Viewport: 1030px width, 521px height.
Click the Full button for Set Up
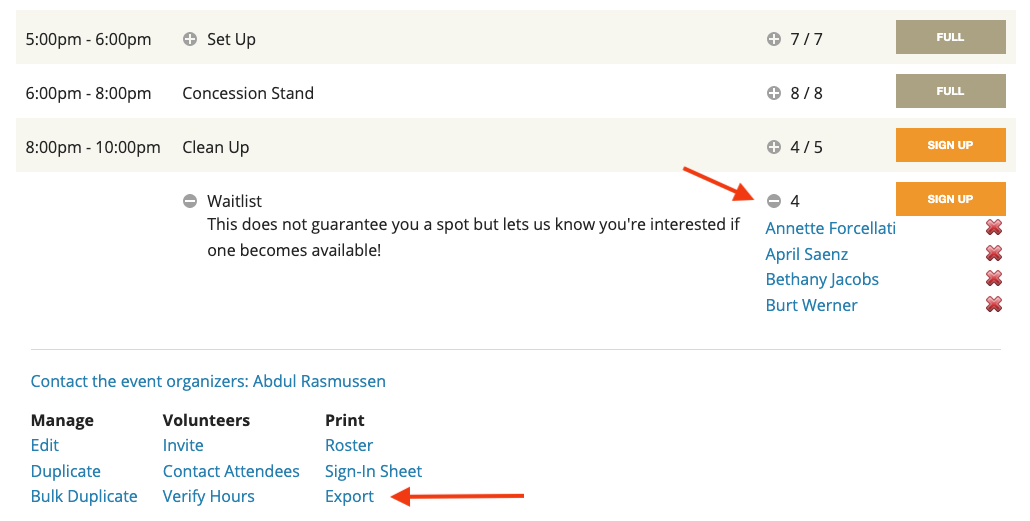click(x=949, y=37)
